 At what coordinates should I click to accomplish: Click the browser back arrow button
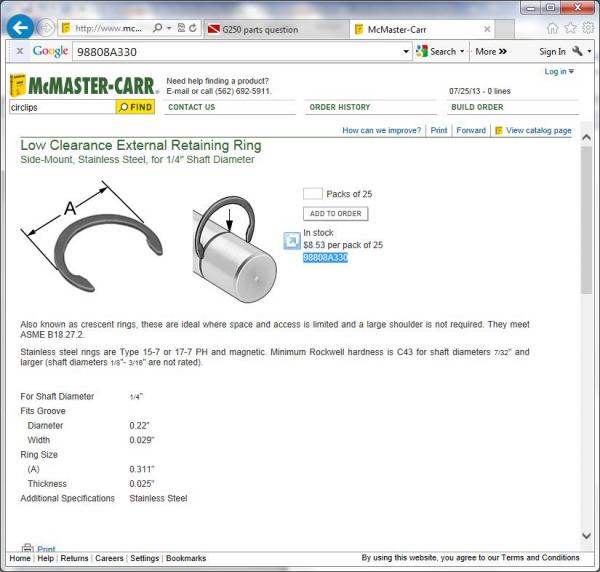coord(20,28)
